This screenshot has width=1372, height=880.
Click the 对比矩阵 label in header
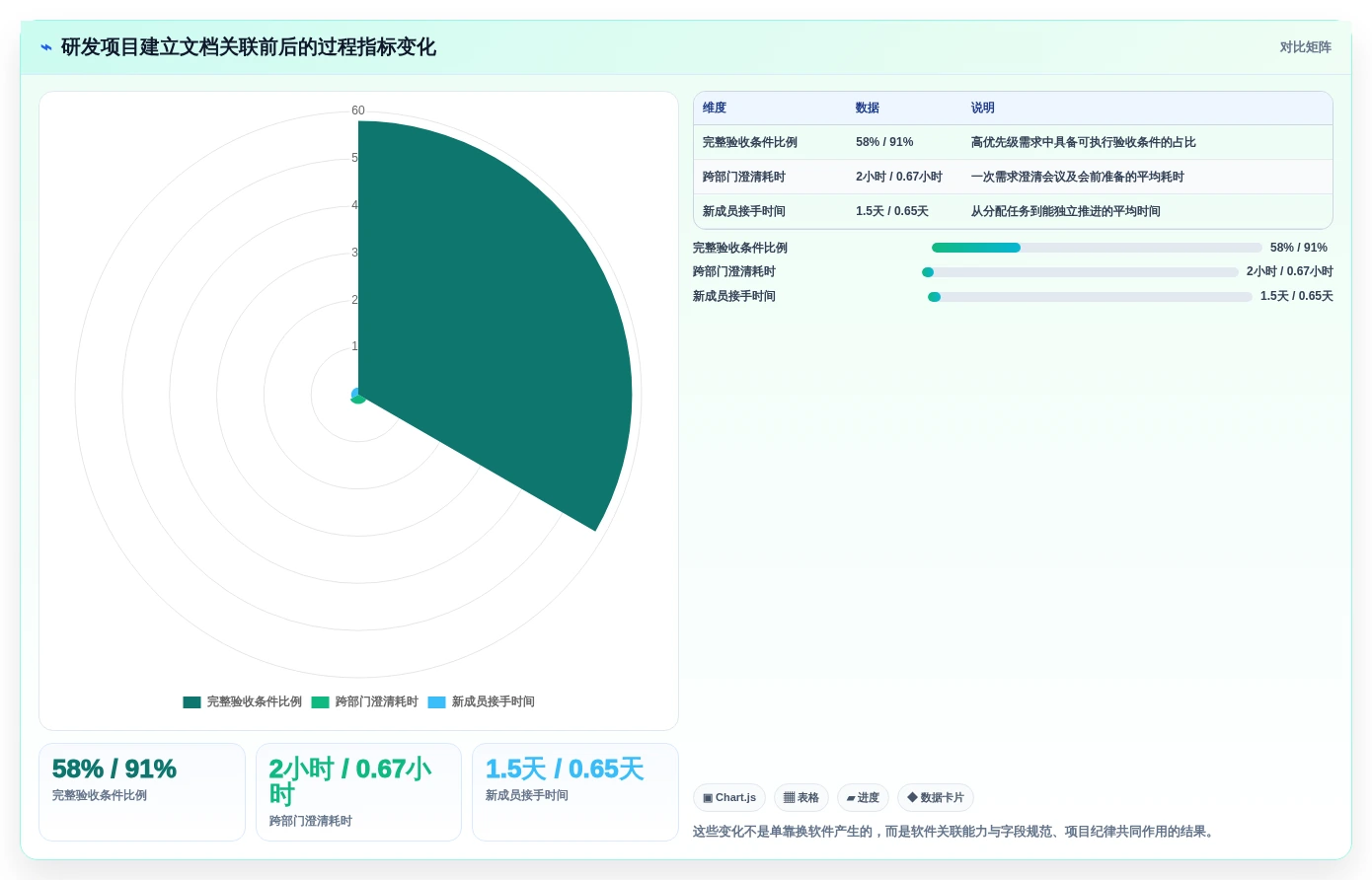[1305, 47]
